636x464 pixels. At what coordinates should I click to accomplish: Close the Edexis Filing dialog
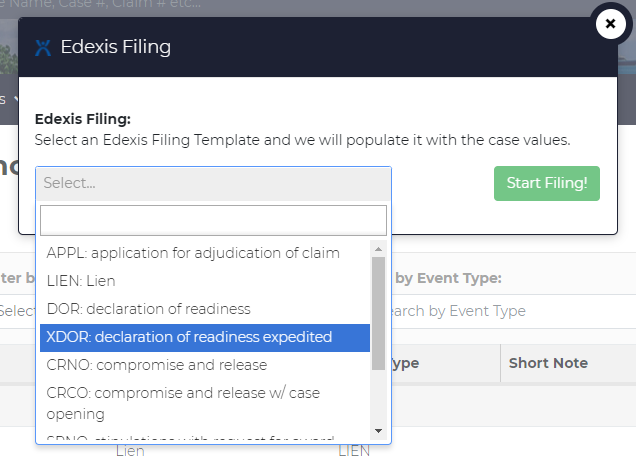[x=610, y=24]
